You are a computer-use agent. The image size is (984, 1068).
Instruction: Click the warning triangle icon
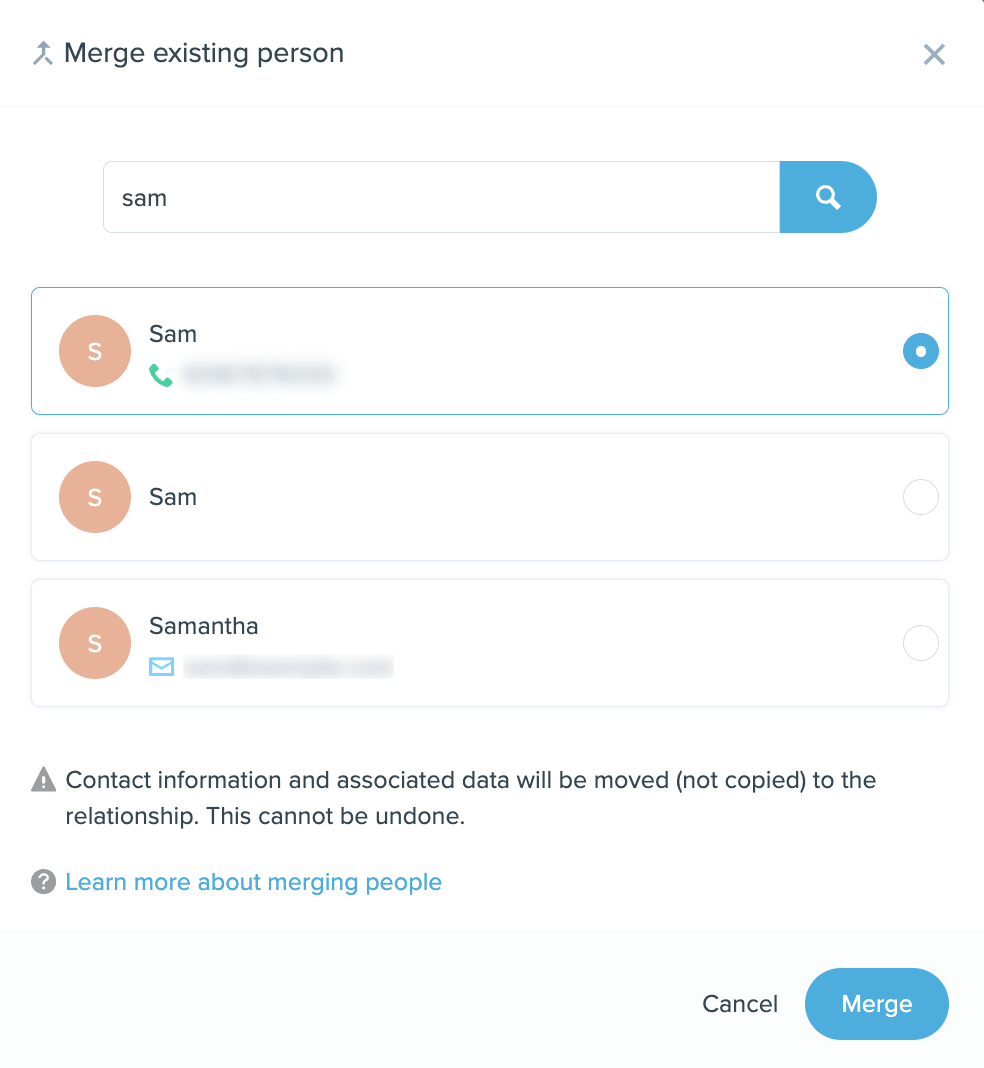pyautogui.click(x=43, y=779)
